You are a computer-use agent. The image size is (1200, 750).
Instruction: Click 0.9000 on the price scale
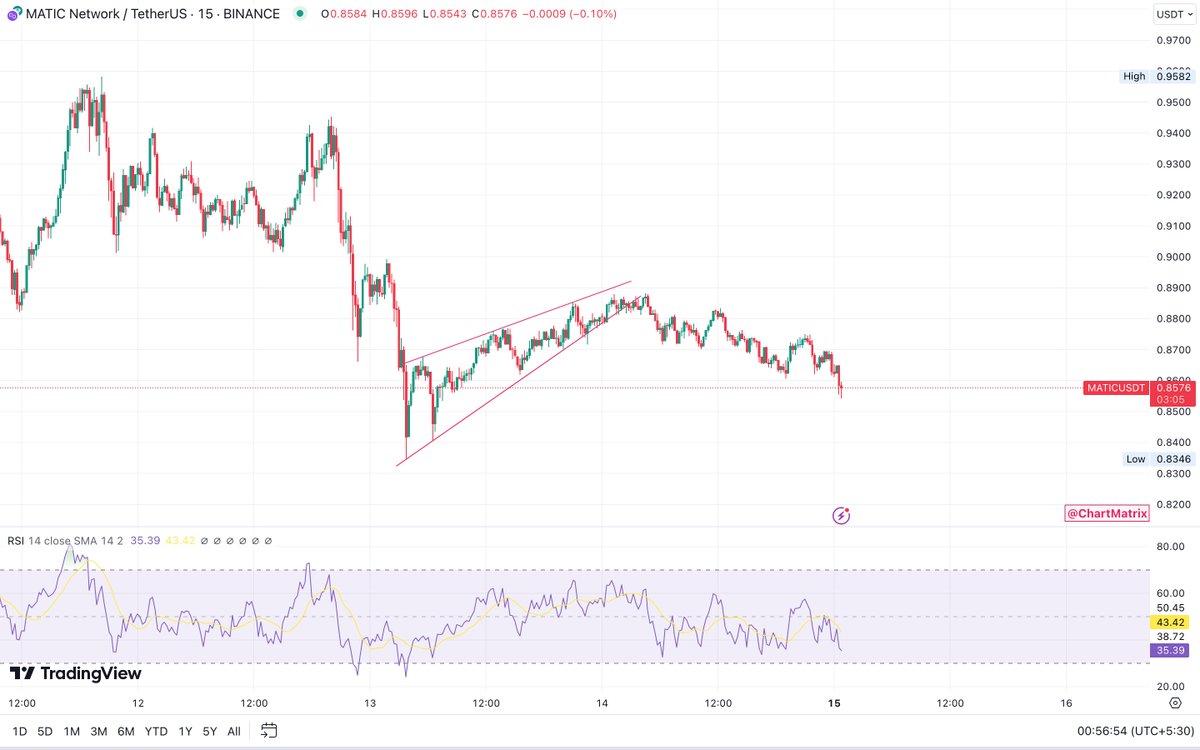1173,257
